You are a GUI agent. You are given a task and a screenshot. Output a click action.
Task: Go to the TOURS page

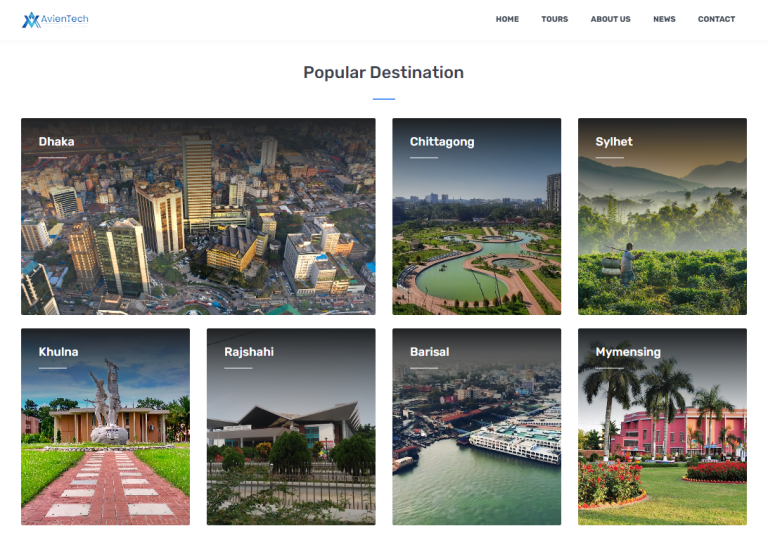coord(554,19)
